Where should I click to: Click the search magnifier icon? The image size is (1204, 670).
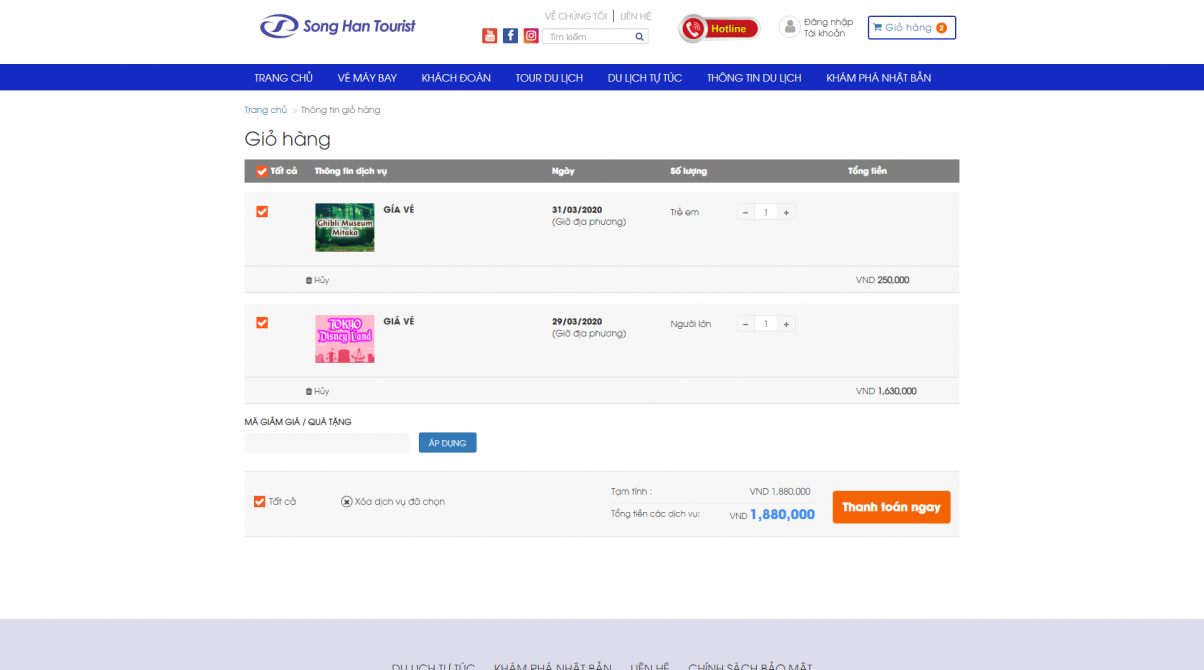click(x=639, y=37)
